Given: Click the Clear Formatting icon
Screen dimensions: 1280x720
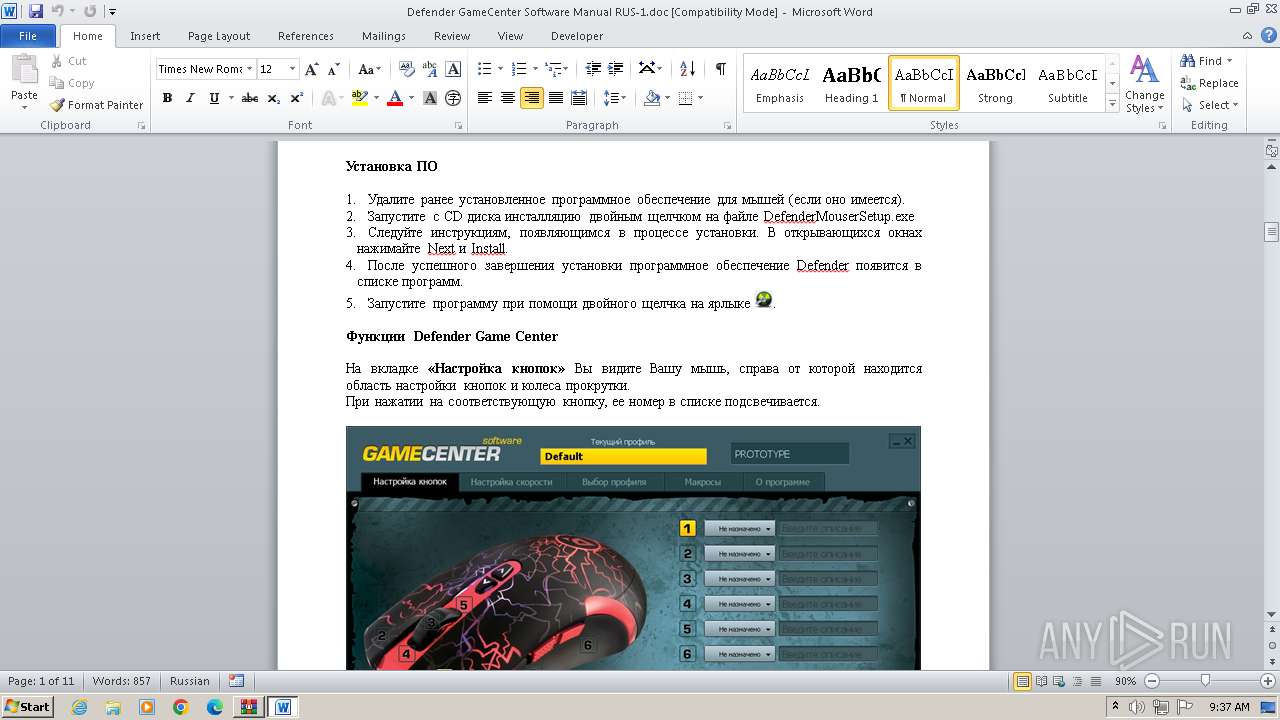Looking at the screenshot, I should pos(407,69).
